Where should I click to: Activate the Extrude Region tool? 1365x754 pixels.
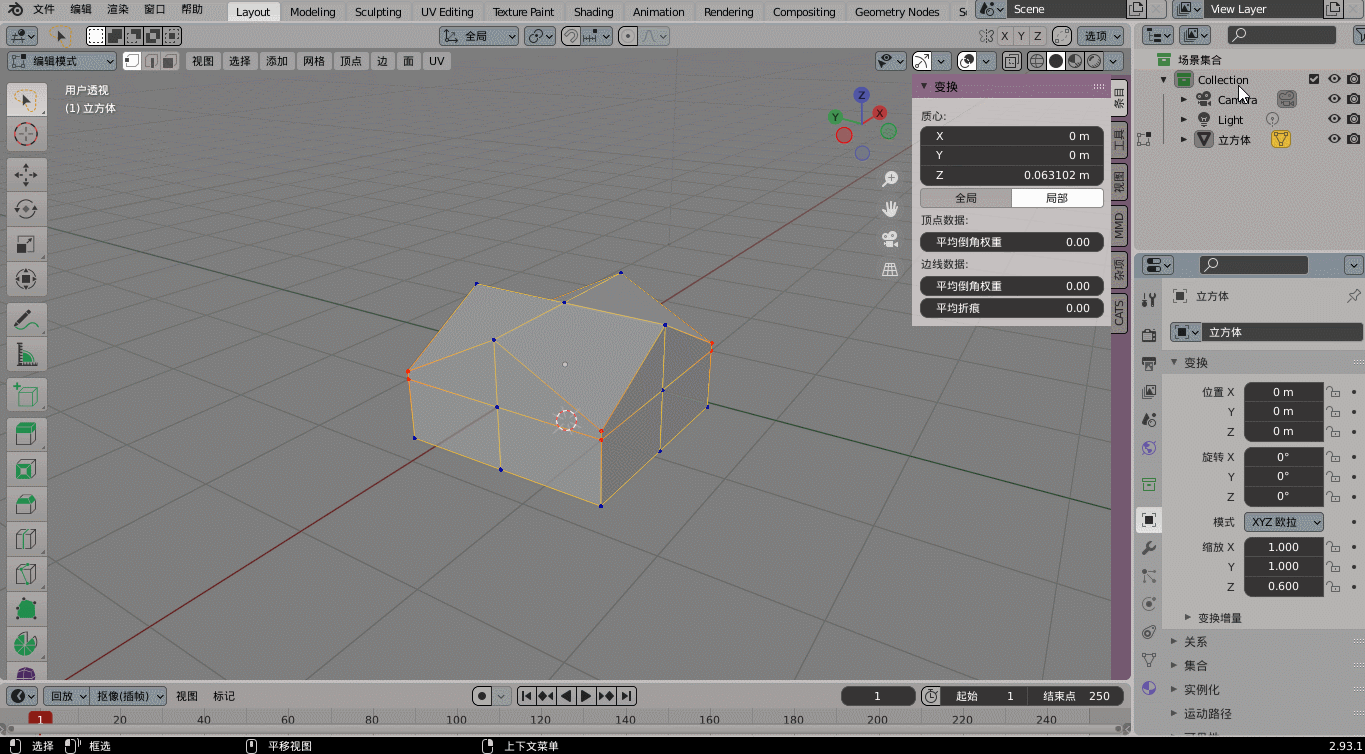[27, 435]
